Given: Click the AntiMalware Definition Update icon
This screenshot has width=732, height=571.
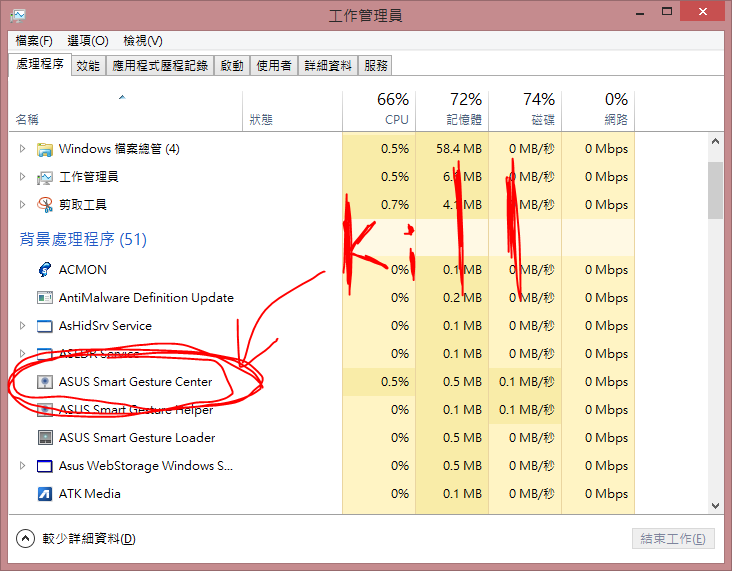Looking at the screenshot, I should [45, 298].
